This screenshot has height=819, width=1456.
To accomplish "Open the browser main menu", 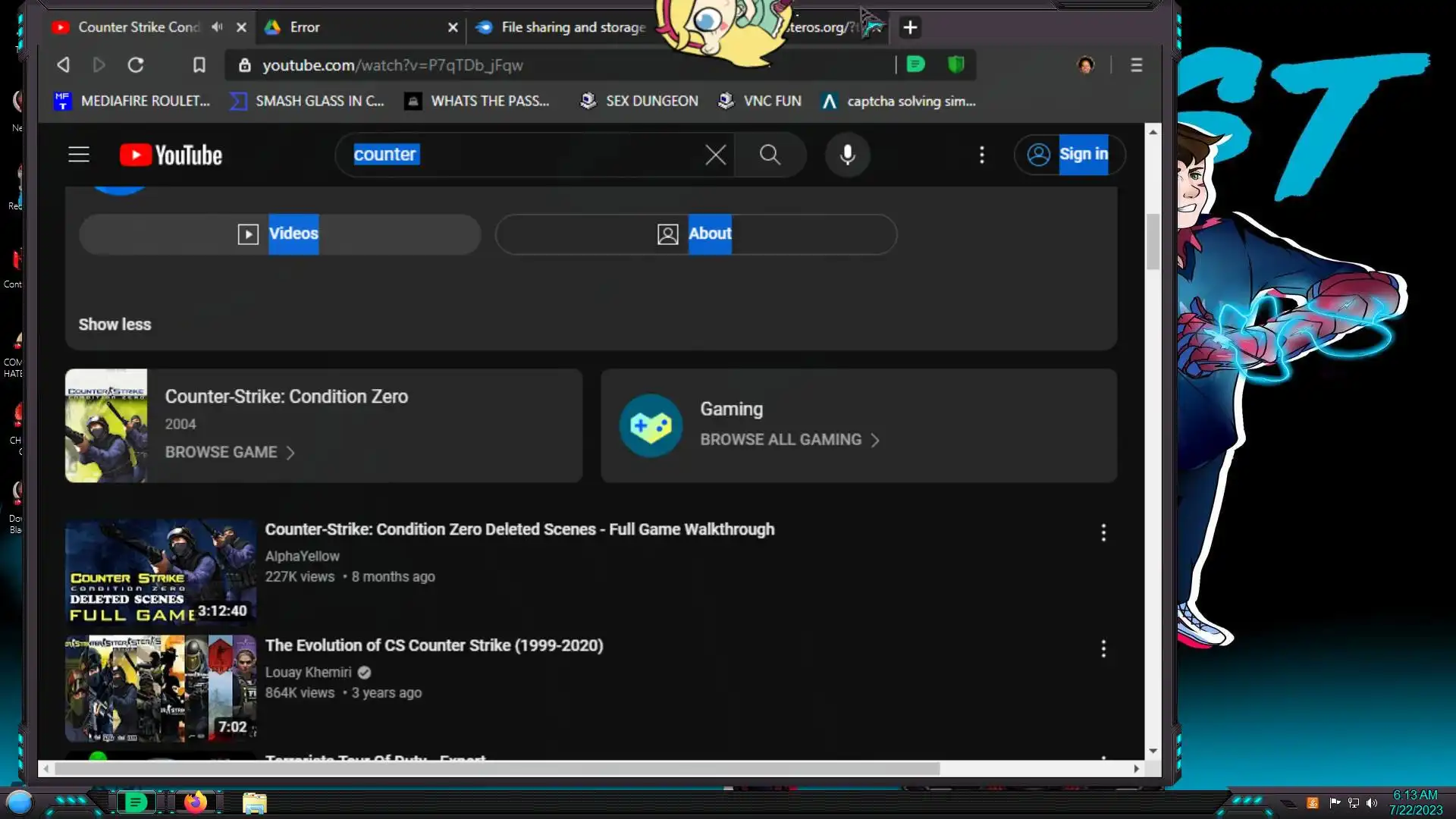I will [x=1136, y=65].
